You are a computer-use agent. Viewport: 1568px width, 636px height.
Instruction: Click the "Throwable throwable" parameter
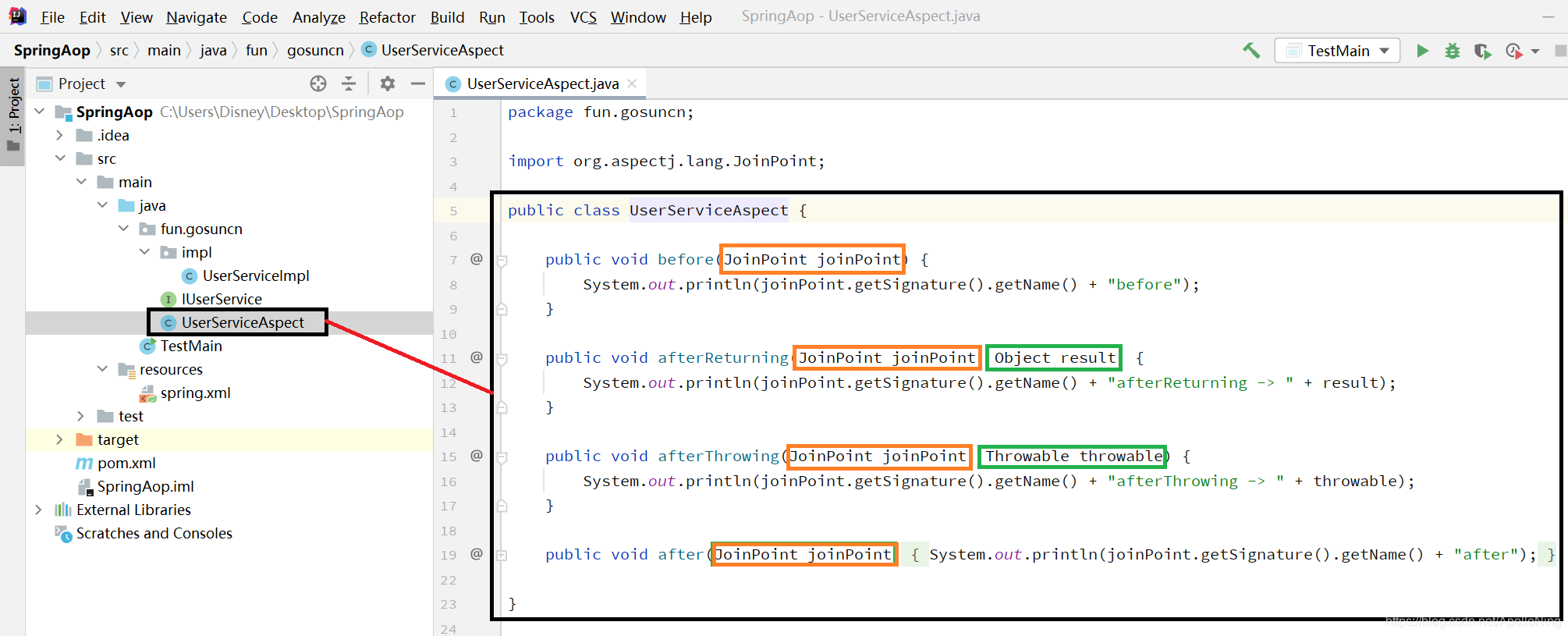click(1073, 456)
